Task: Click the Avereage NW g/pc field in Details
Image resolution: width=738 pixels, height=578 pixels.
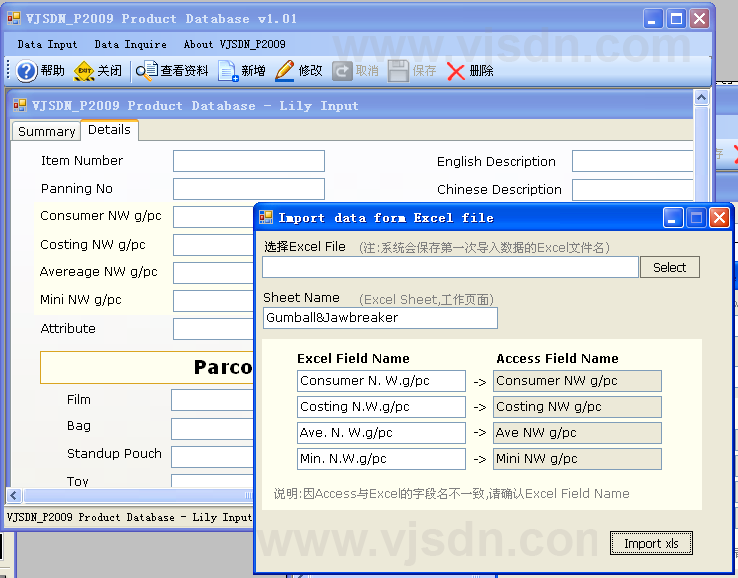Action: tap(213, 273)
